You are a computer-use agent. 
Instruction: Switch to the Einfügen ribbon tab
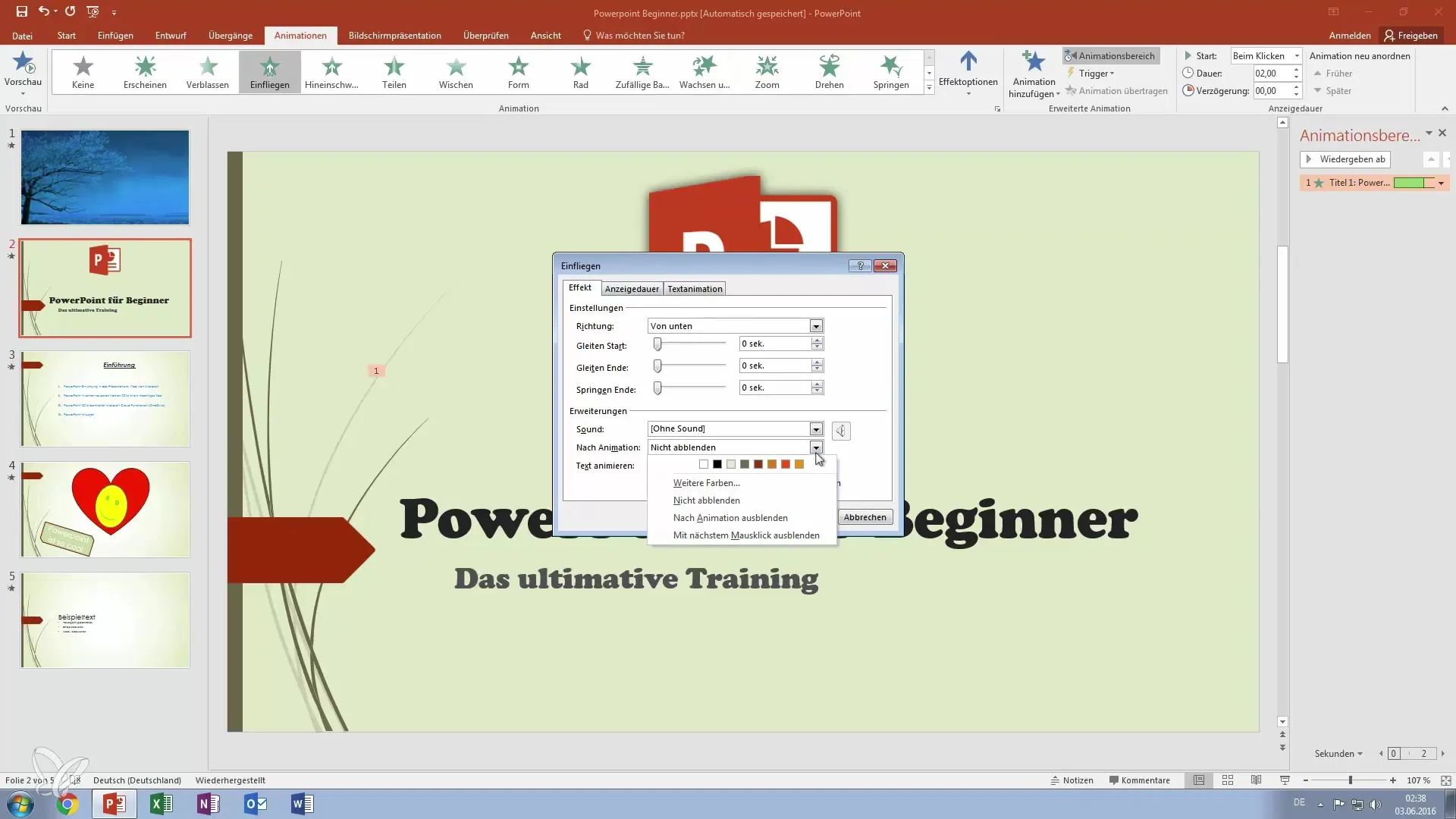point(115,35)
